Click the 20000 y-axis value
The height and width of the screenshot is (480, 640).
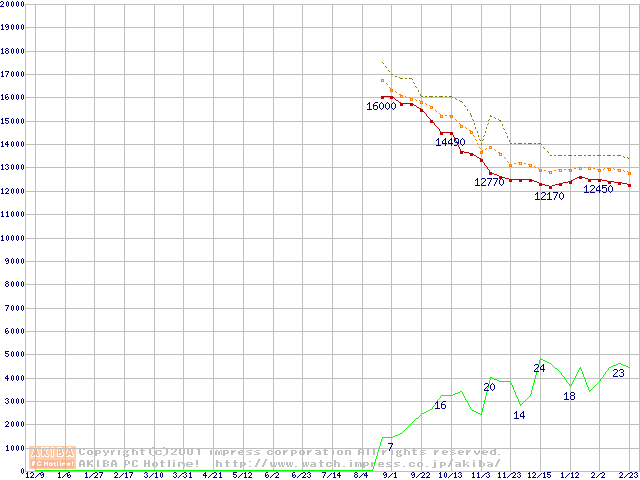click(x=13, y=4)
